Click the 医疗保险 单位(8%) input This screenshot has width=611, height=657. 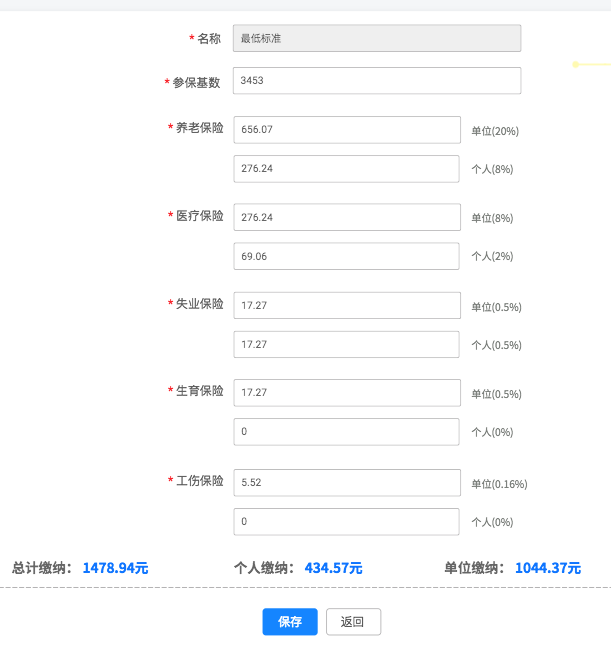click(346, 217)
